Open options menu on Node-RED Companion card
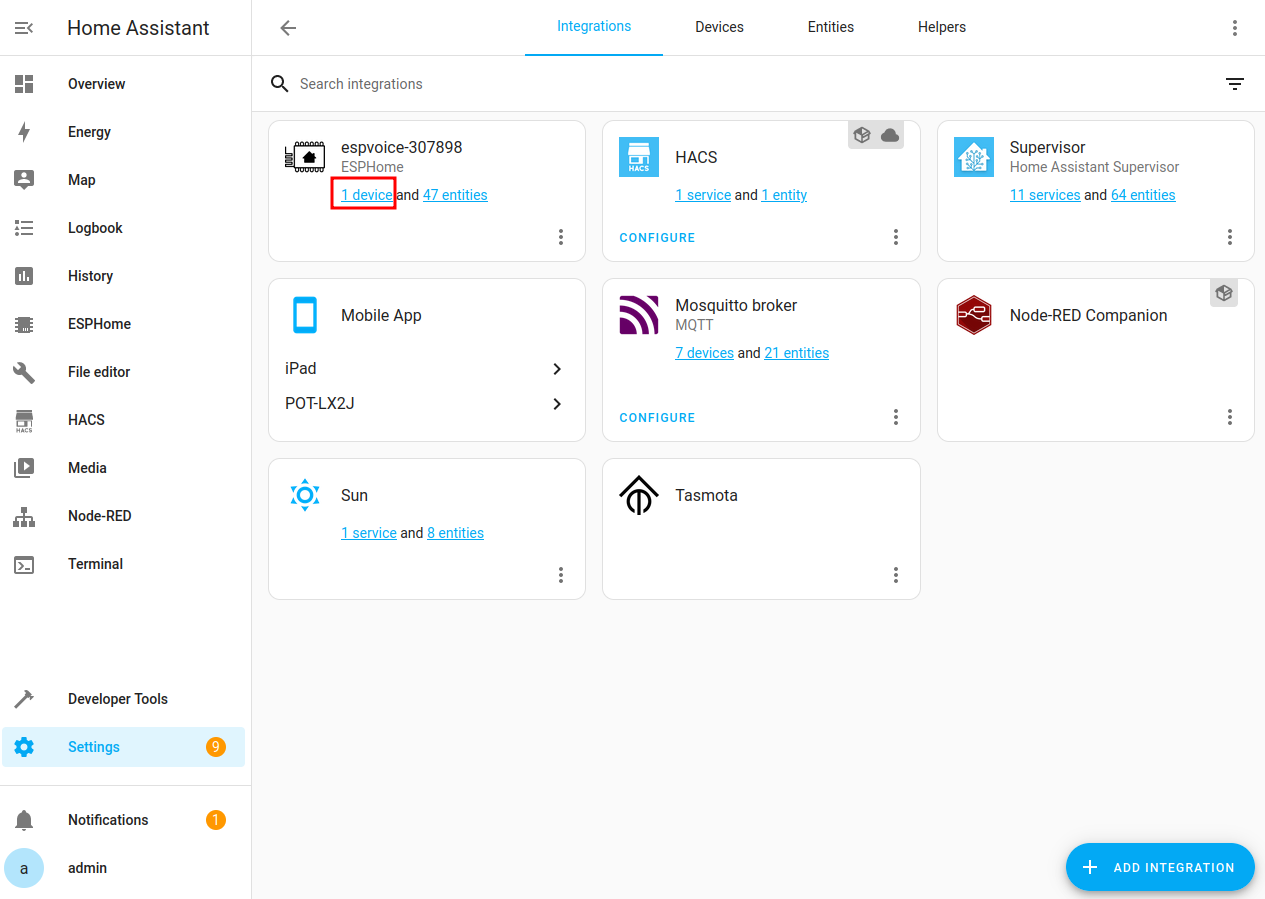The height and width of the screenshot is (899, 1265). pos(1230,417)
